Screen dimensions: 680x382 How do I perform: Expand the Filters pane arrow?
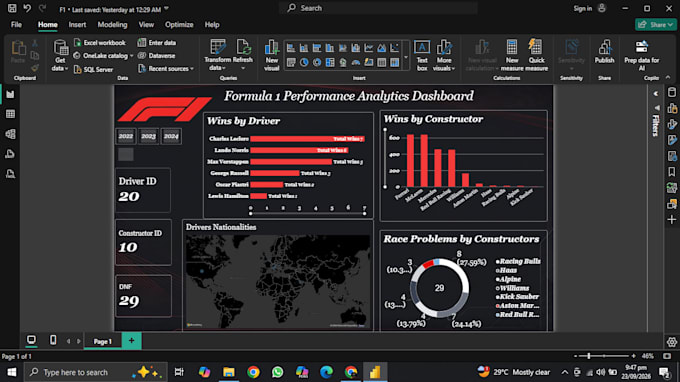tap(656, 94)
